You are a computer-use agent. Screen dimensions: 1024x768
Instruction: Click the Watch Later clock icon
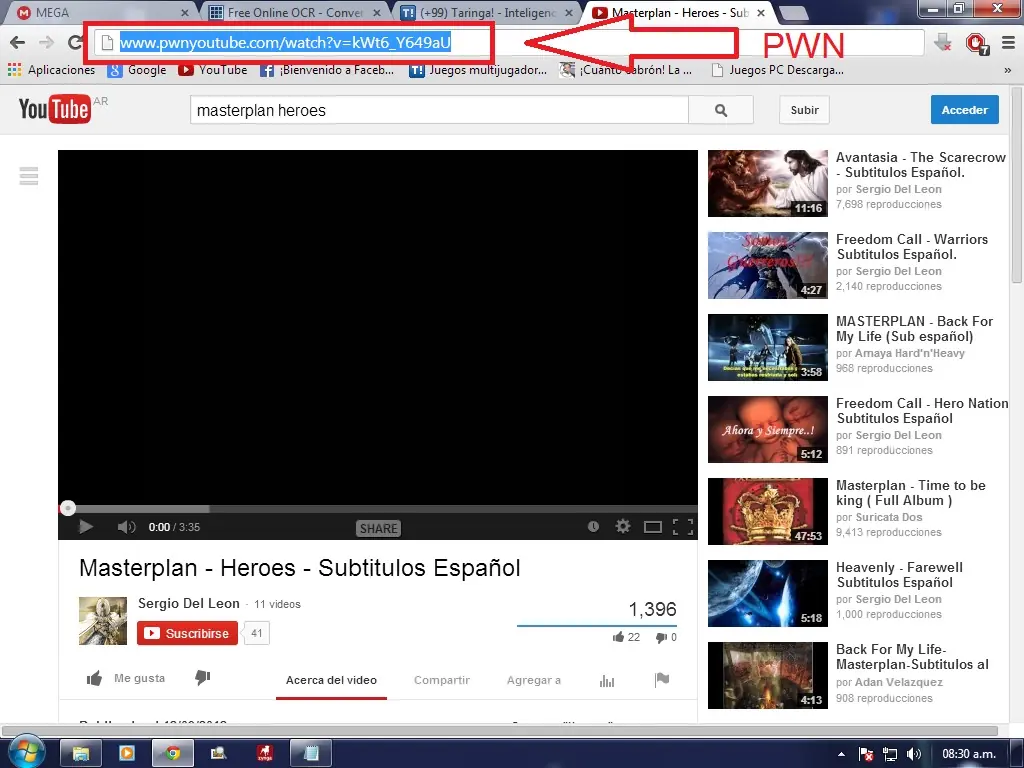point(593,526)
